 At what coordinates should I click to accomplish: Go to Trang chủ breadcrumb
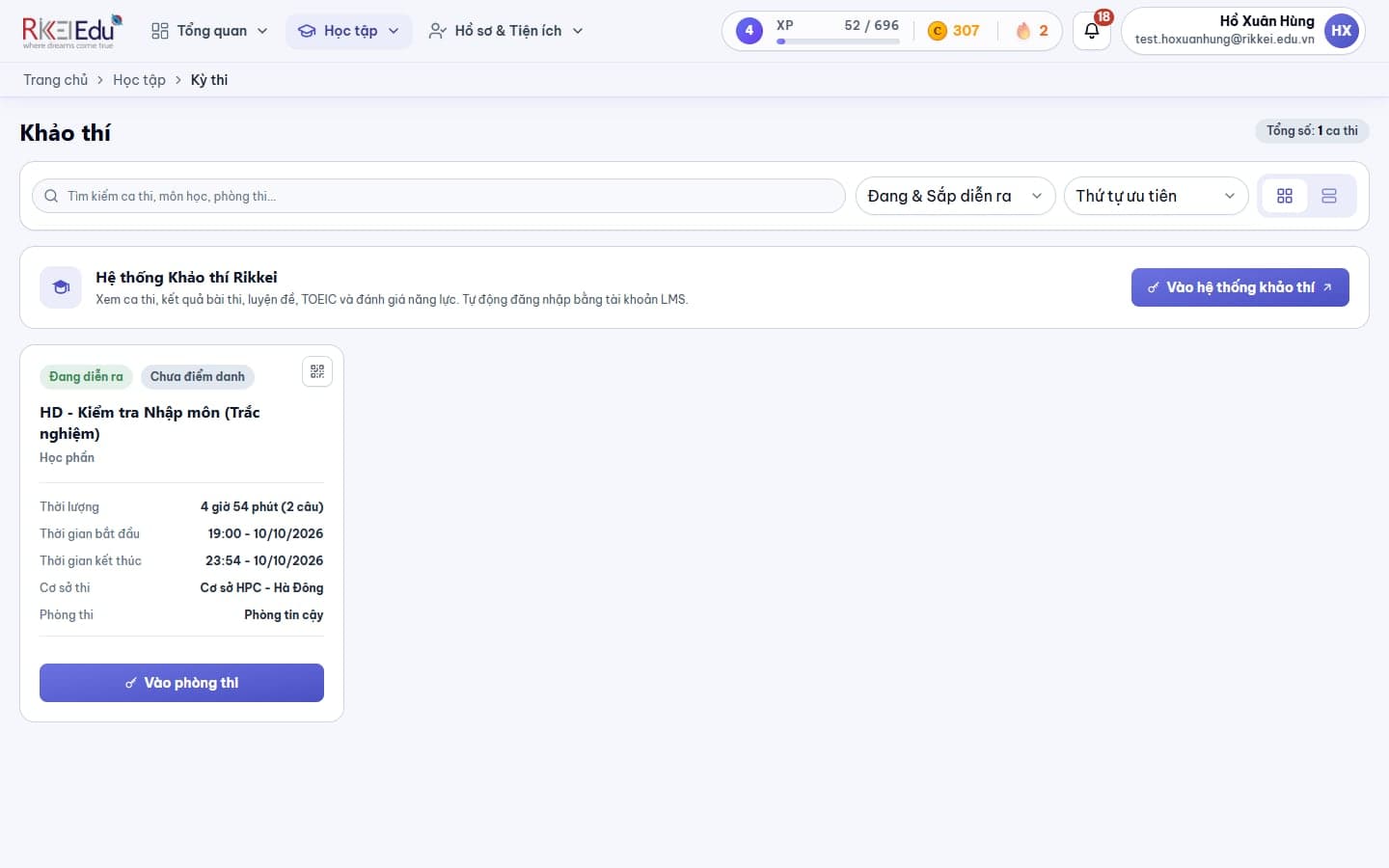(55, 80)
